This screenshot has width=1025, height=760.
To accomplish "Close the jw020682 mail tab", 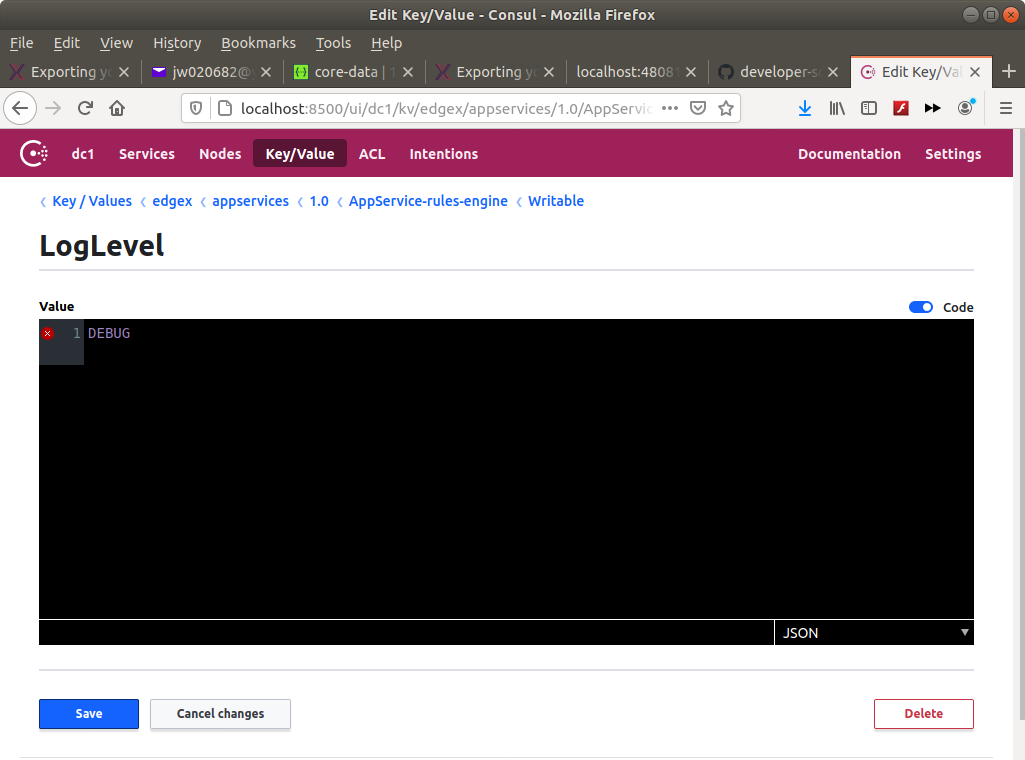I will coord(266,72).
